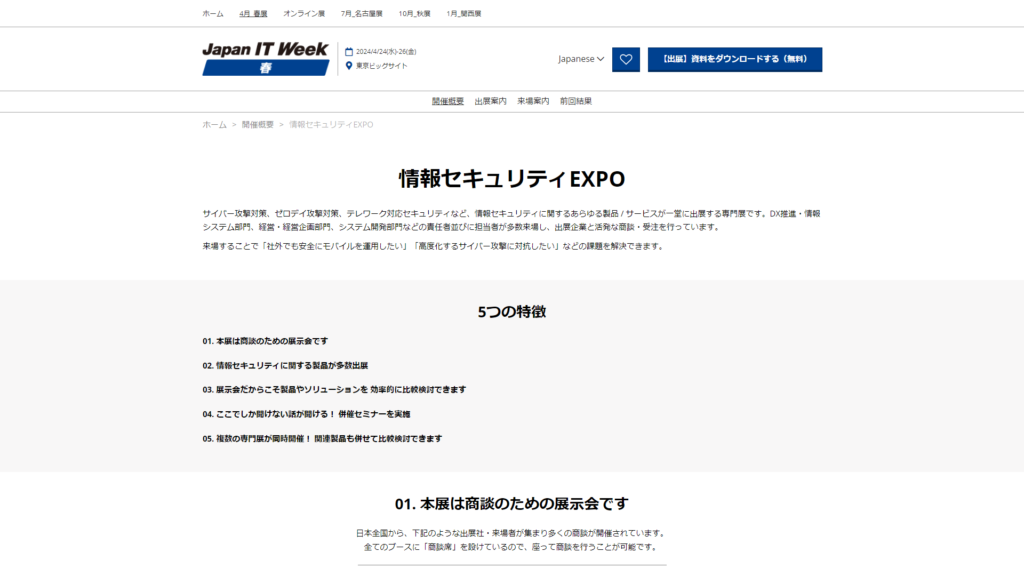Click the 東京ビッグサイト venue text

tap(381, 66)
